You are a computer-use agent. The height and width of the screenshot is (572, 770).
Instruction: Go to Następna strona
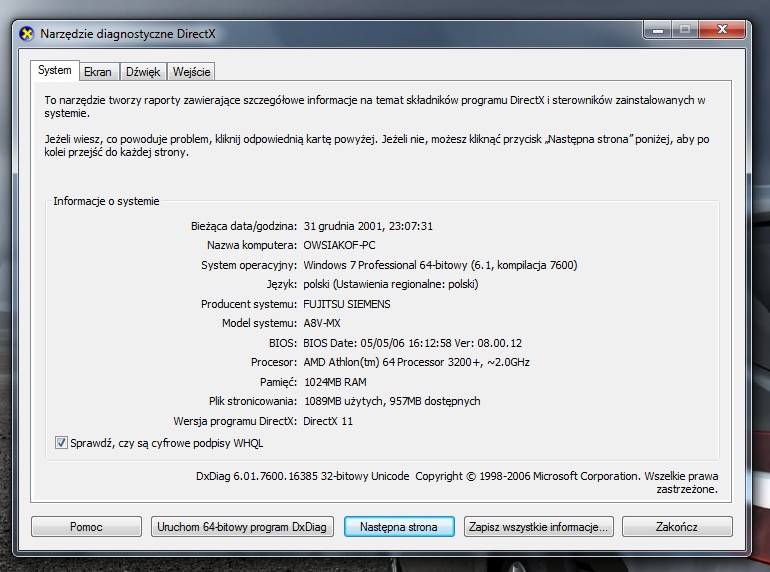pyautogui.click(x=399, y=527)
